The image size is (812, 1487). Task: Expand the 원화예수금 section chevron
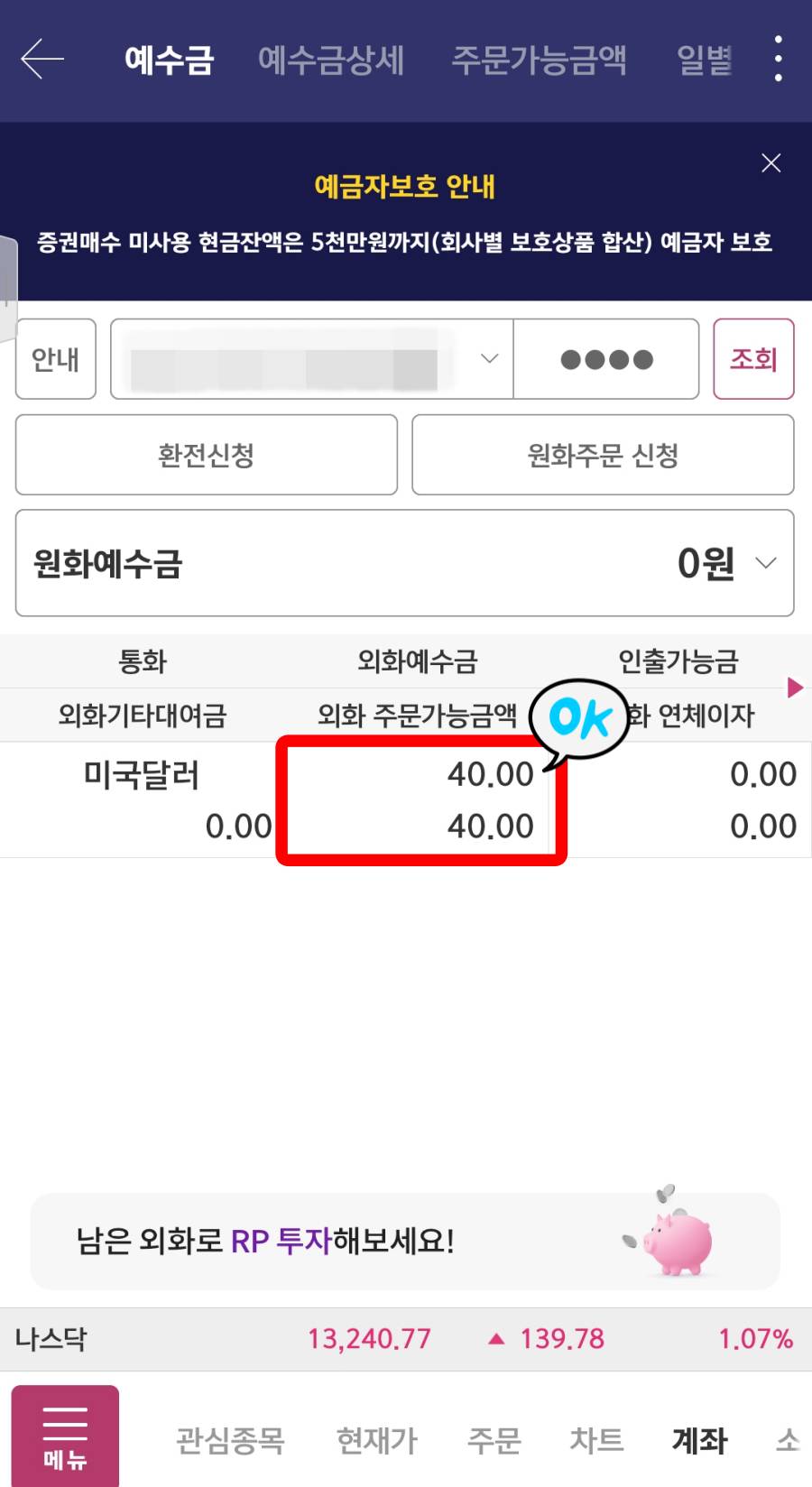coord(766,563)
